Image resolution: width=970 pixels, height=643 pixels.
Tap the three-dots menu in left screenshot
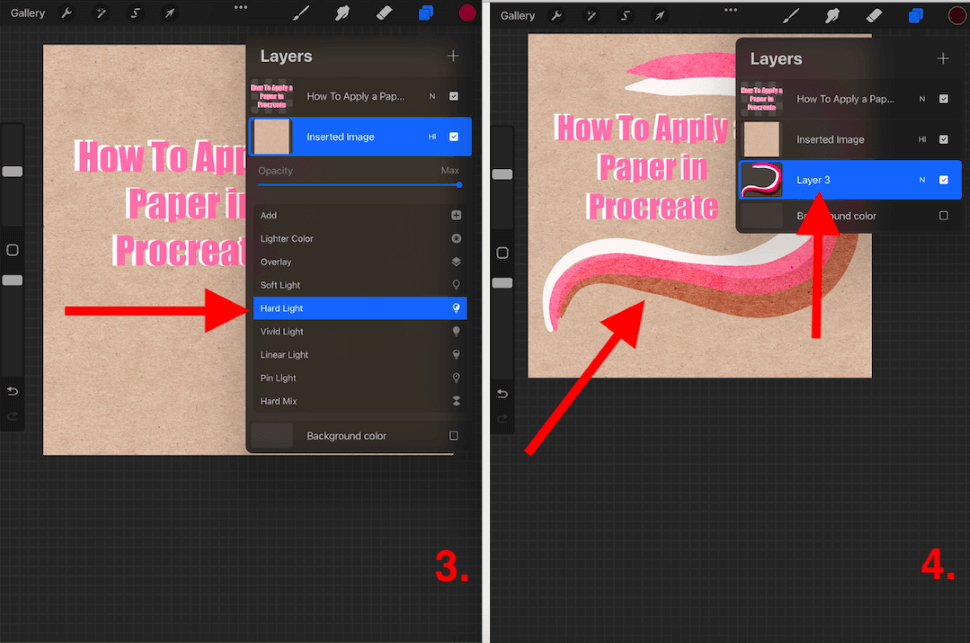pos(241,7)
